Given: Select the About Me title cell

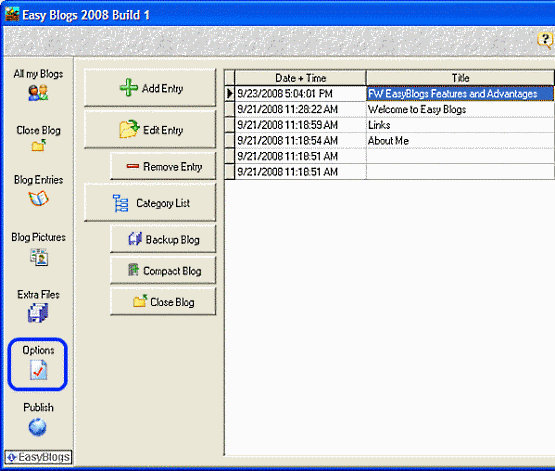Looking at the screenshot, I should [460, 140].
